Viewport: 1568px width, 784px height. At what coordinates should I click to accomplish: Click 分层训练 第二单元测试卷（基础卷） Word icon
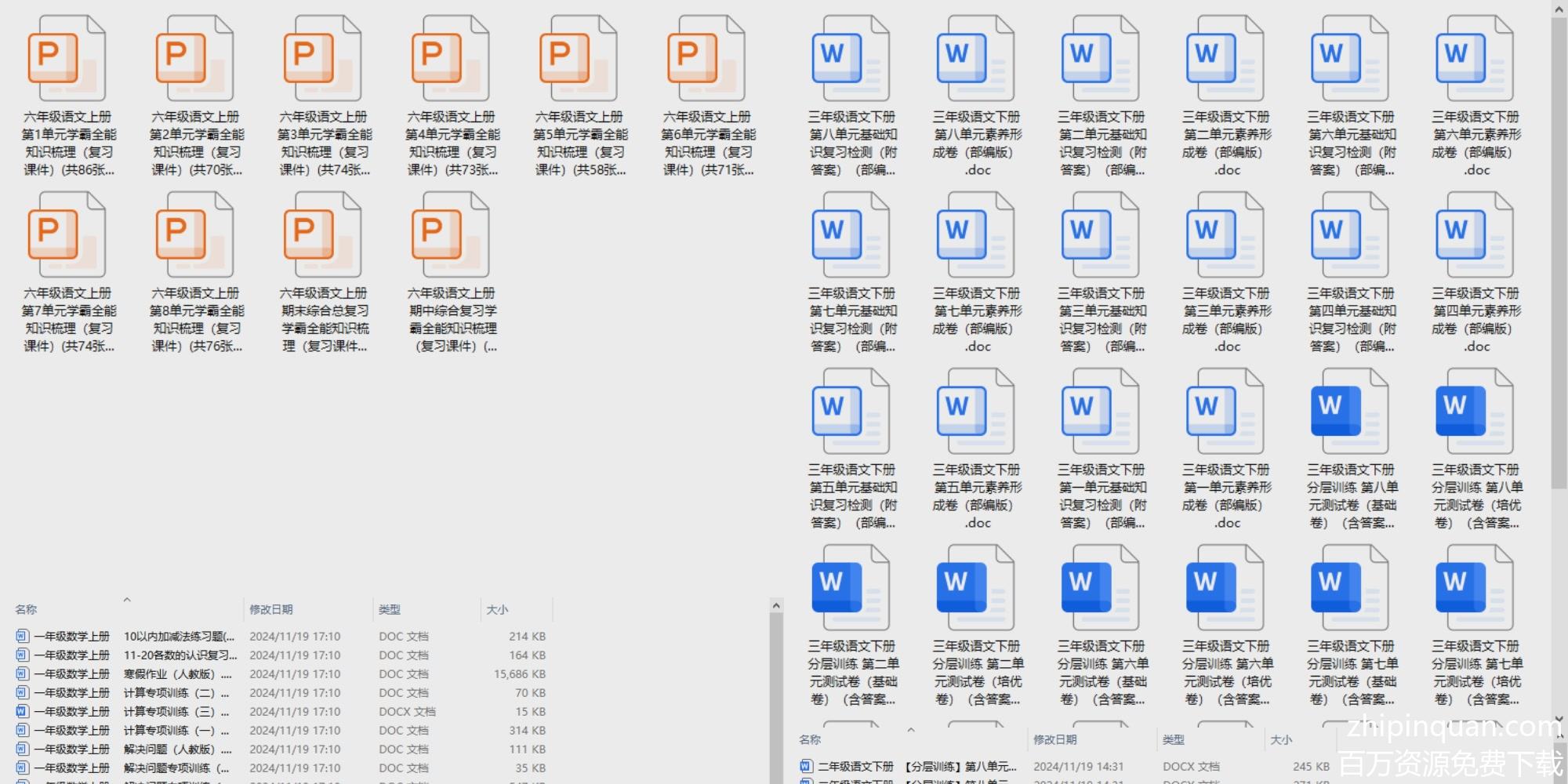click(851, 588)
